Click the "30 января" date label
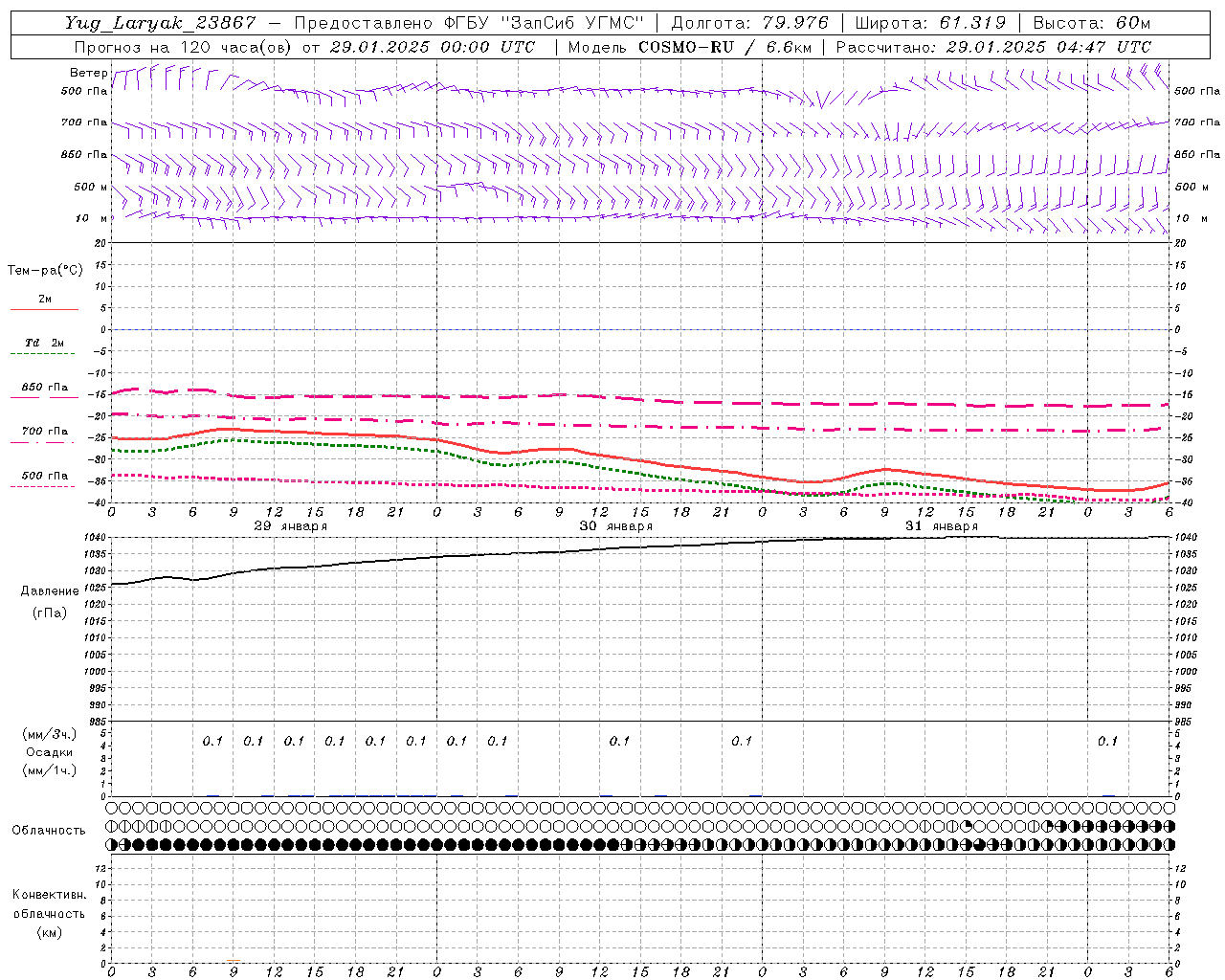Image resolution: width=1225 pixels, height=980 pixels. (616, 526)
